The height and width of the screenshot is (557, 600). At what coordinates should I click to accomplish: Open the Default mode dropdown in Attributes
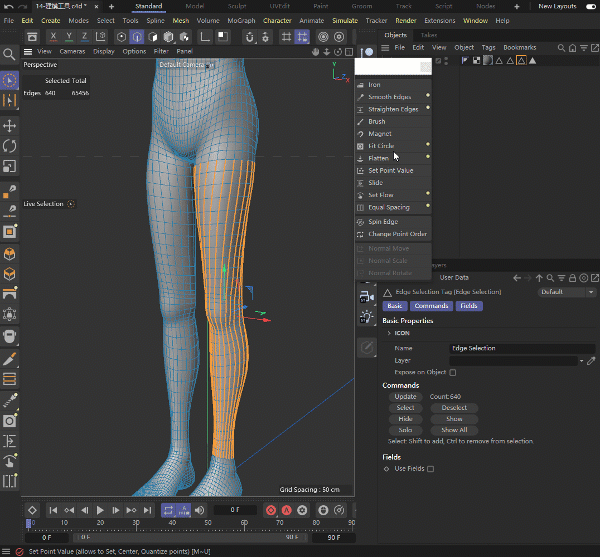566,292
